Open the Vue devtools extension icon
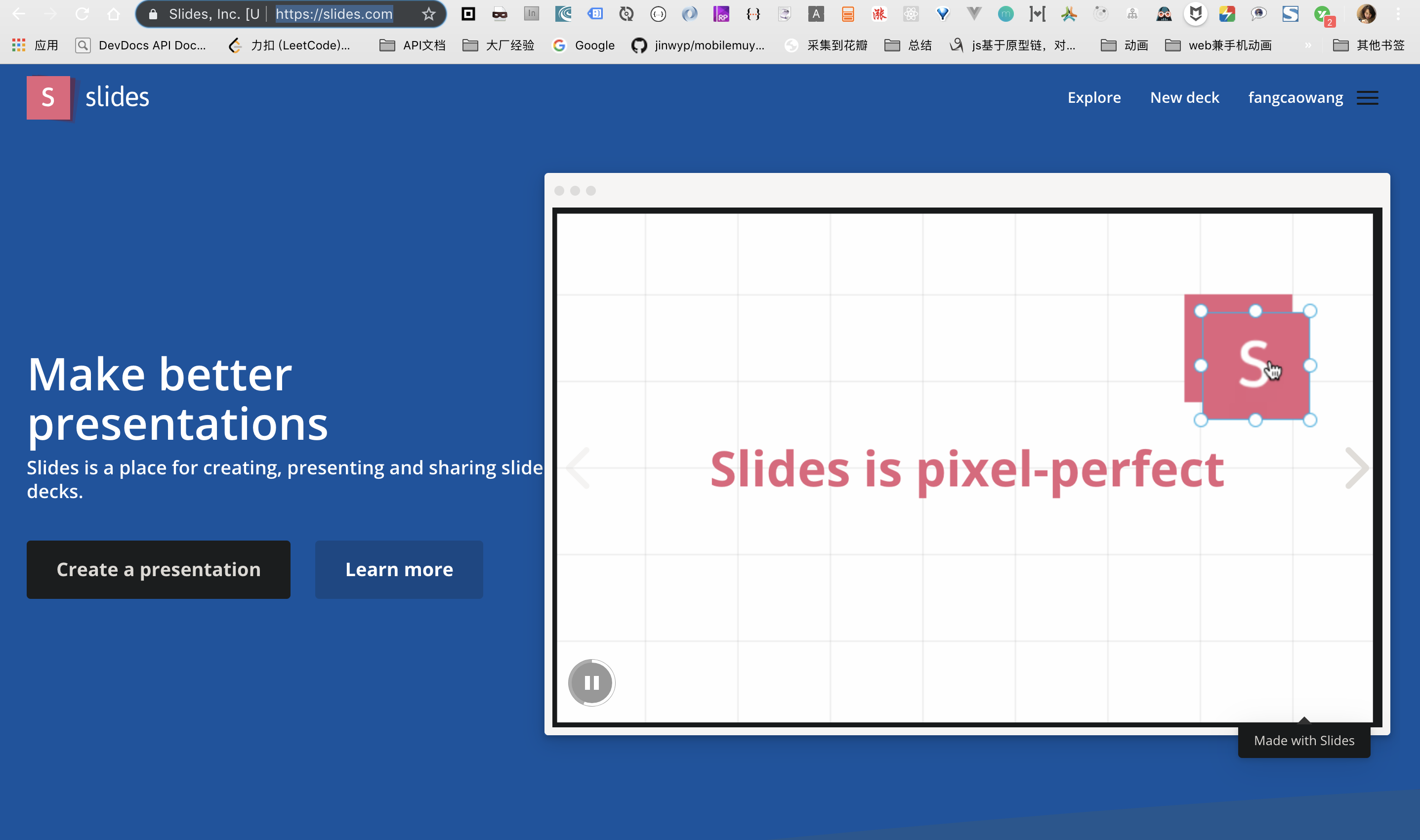 point(974,14)
